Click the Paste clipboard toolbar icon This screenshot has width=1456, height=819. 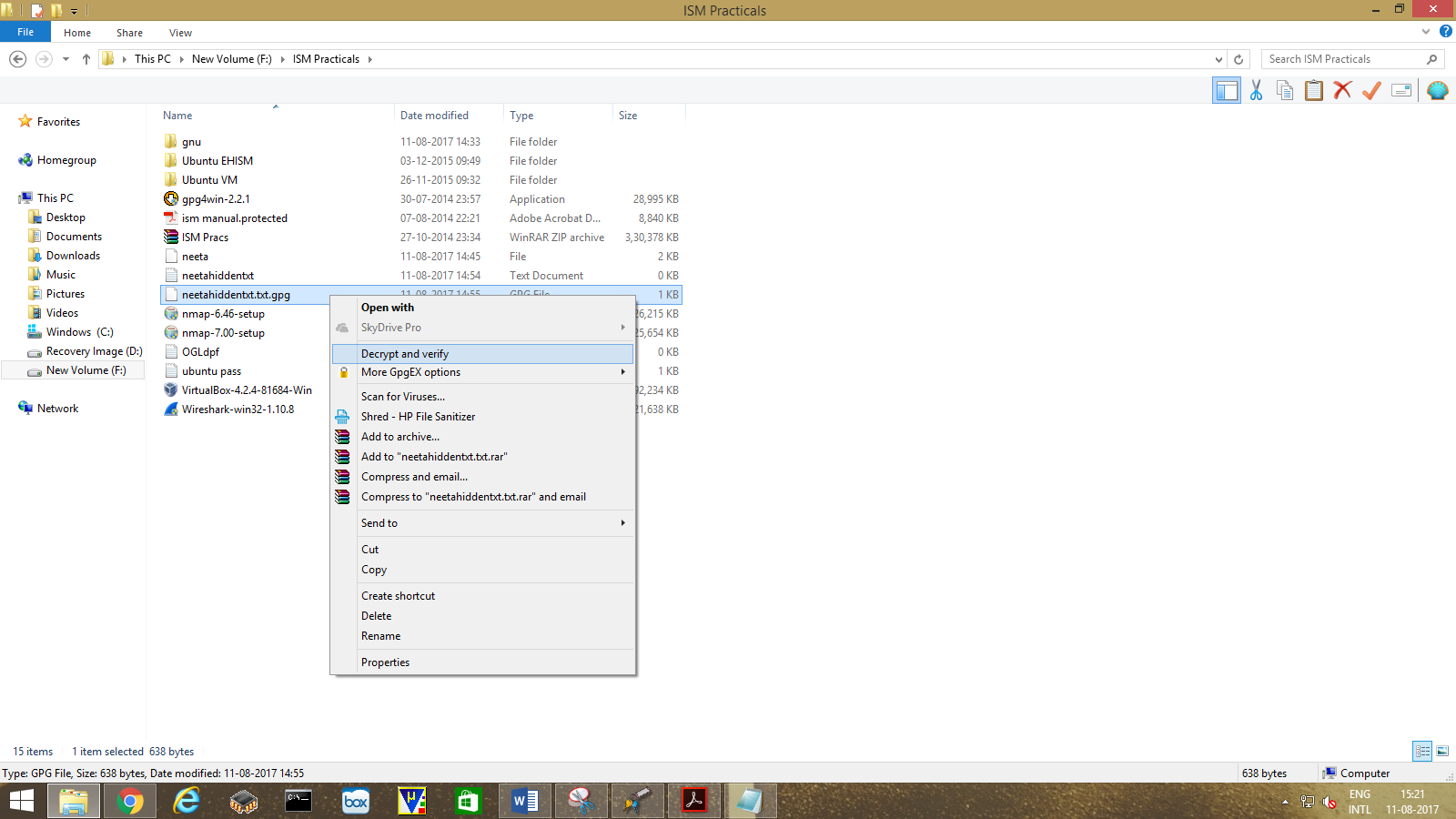click(x=1314, y=90)
